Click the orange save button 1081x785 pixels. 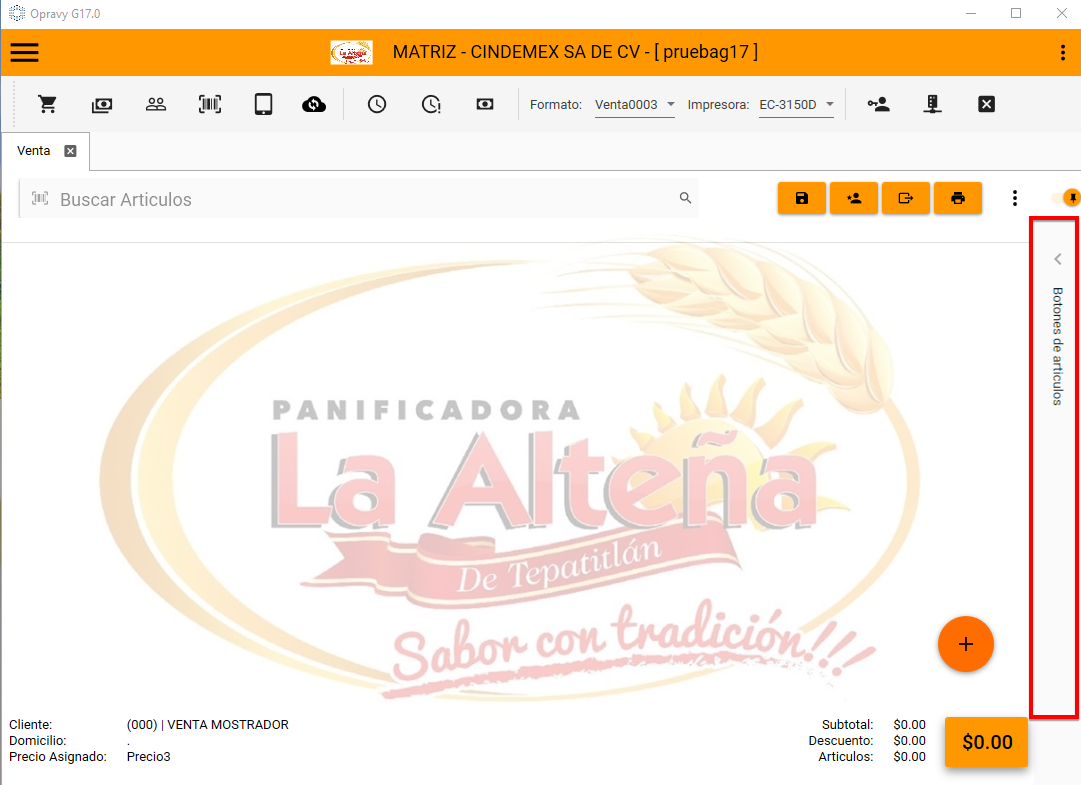coord(802,198)
